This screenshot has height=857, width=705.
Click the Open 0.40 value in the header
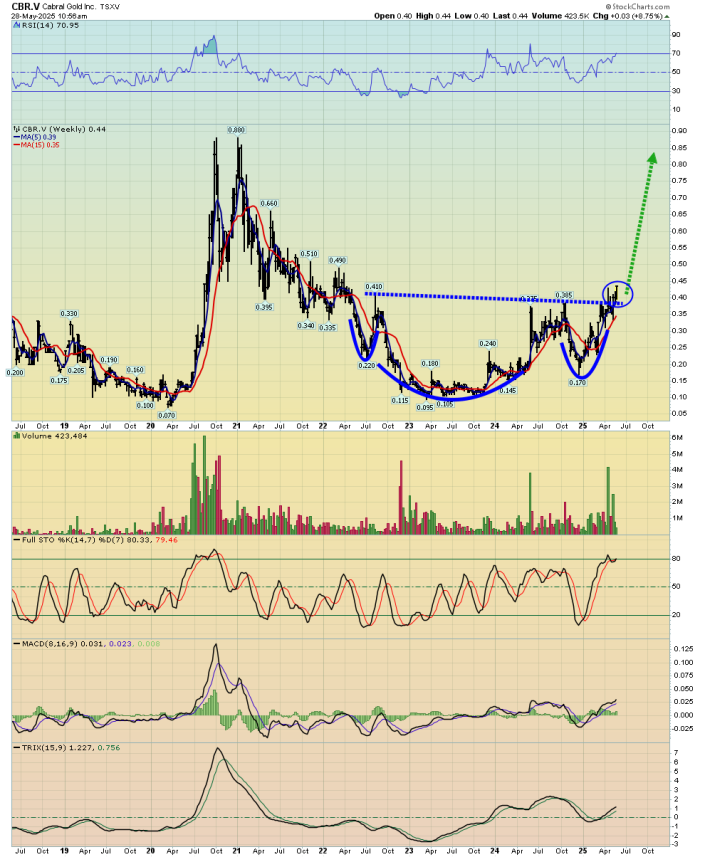point(393,16)
